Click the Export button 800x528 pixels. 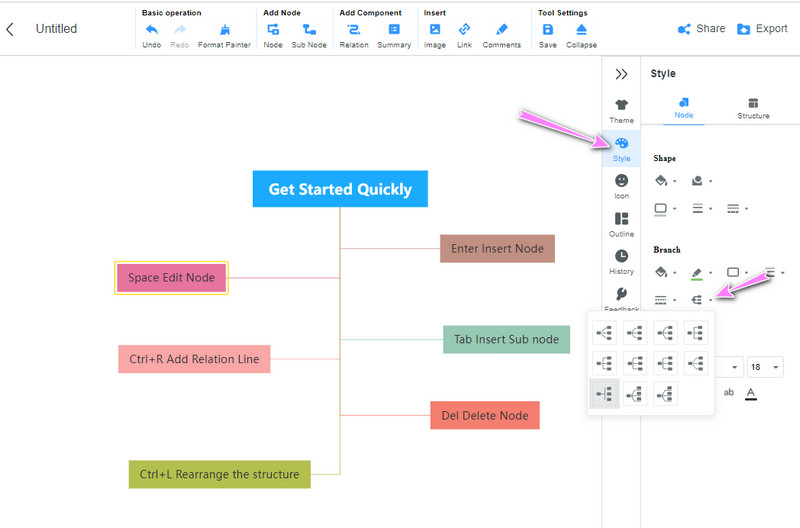762,29
